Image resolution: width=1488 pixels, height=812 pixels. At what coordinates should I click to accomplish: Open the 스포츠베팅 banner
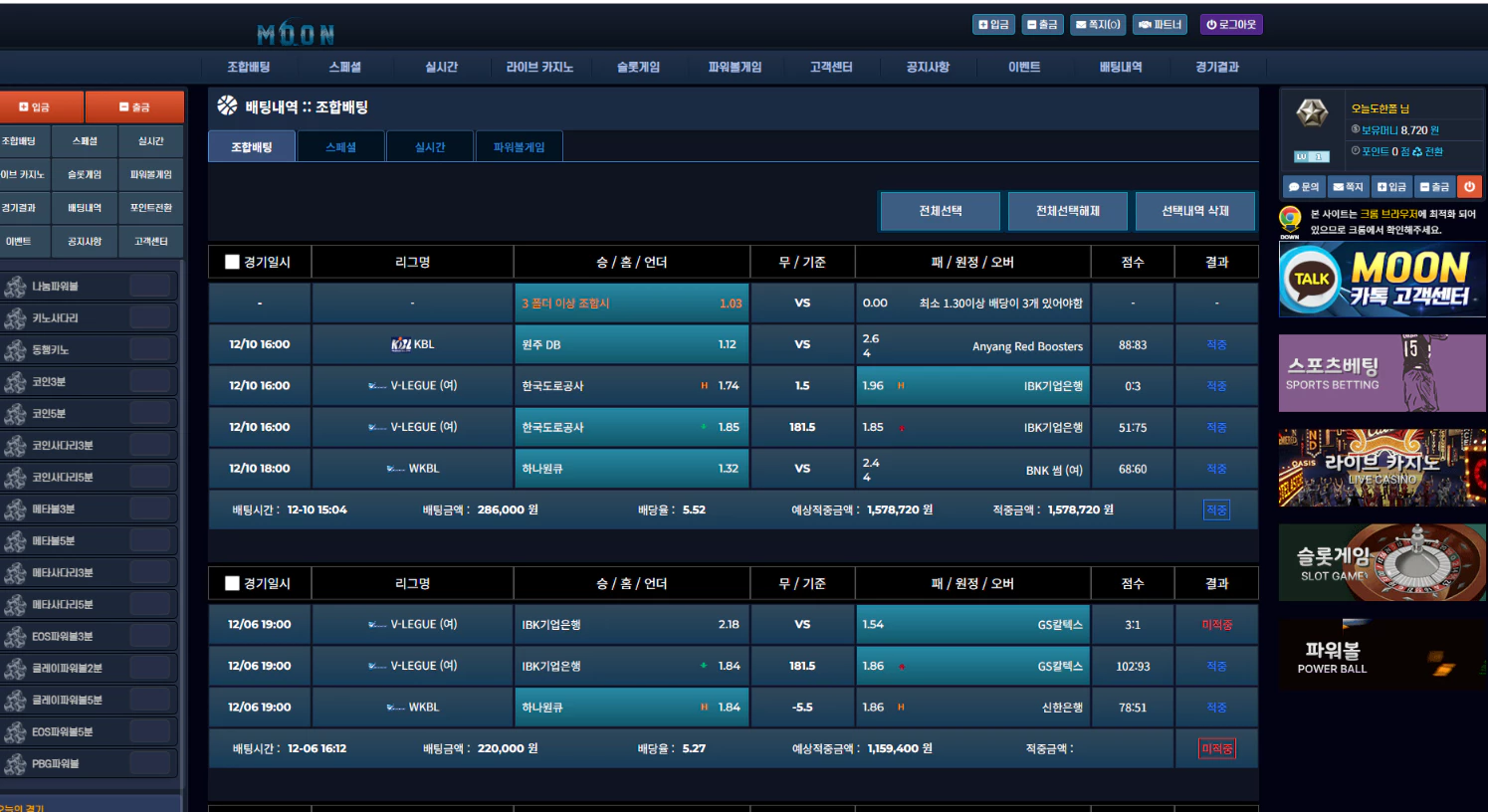[1382, 373]
